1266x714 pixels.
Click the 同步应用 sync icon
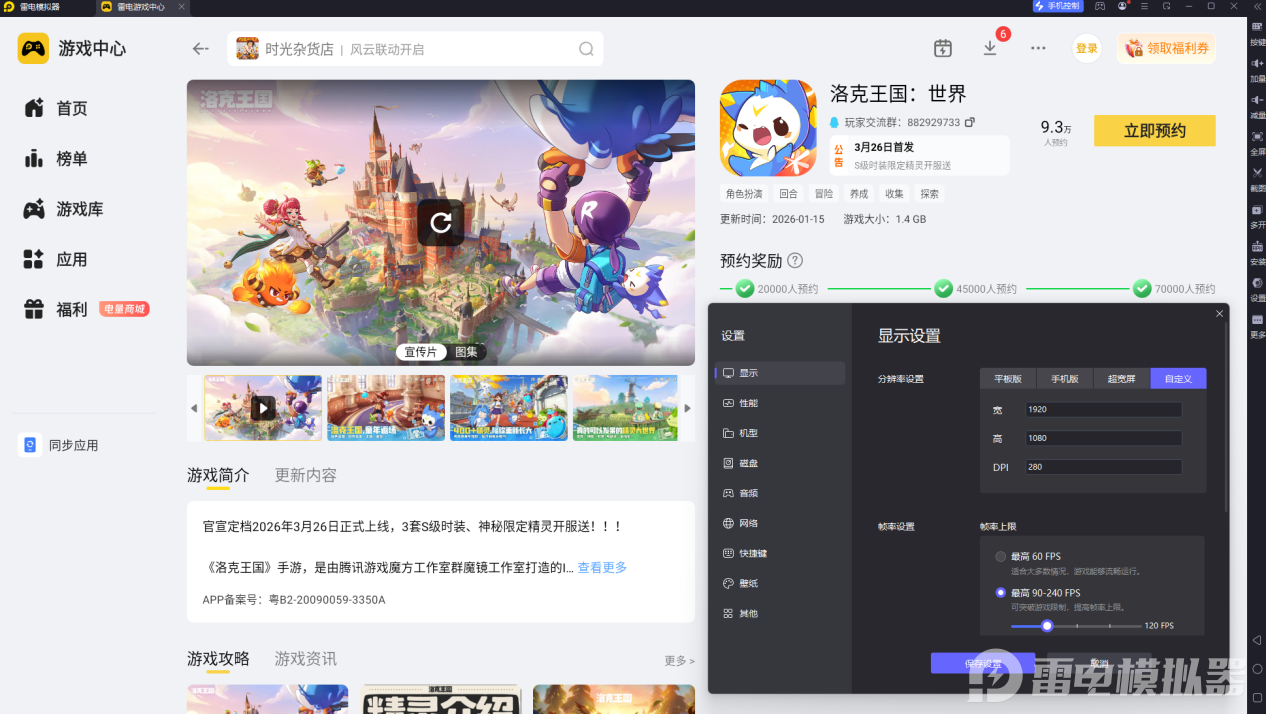[29, 445]
